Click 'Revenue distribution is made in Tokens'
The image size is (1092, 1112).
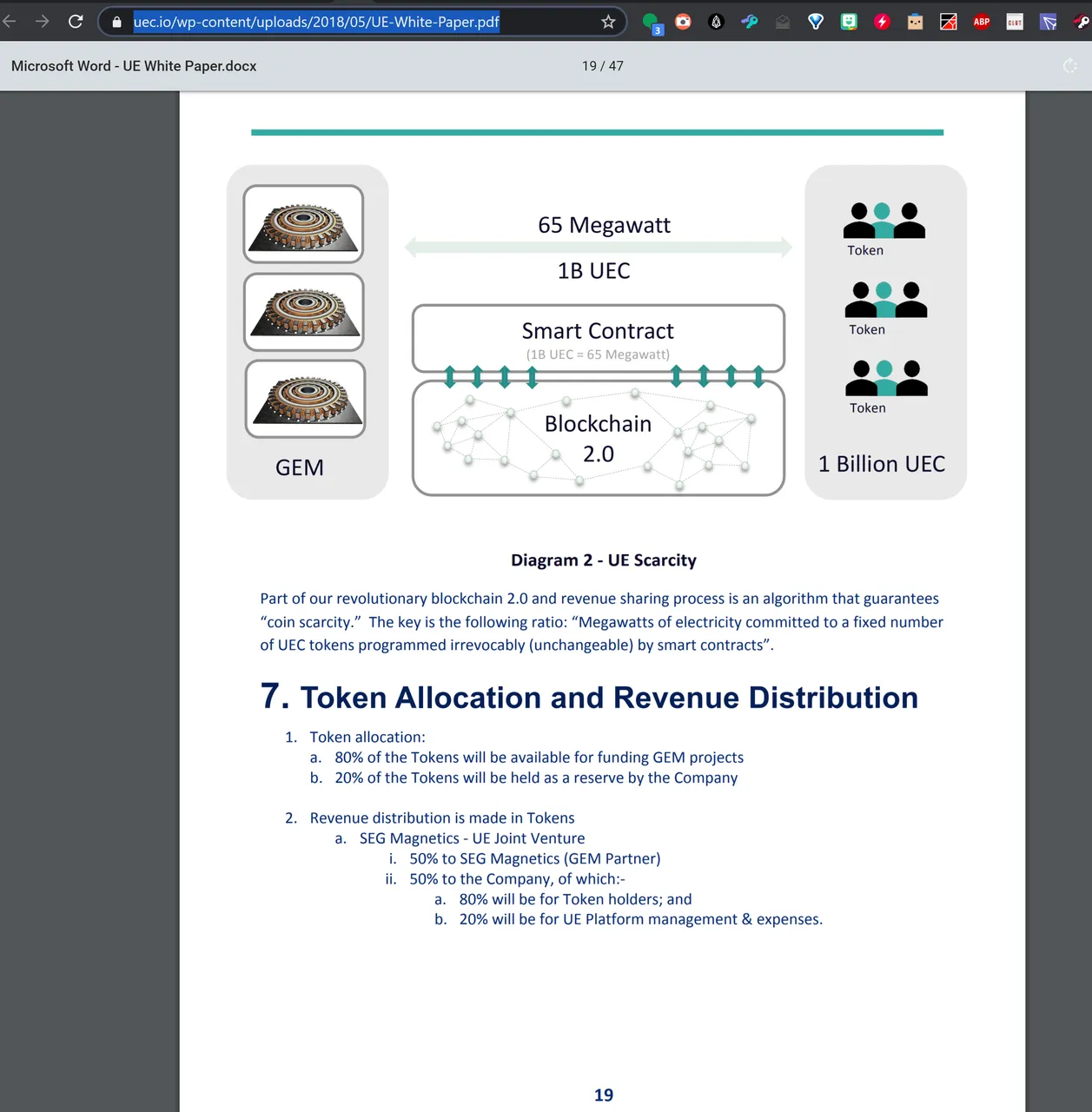click(442, 818)
